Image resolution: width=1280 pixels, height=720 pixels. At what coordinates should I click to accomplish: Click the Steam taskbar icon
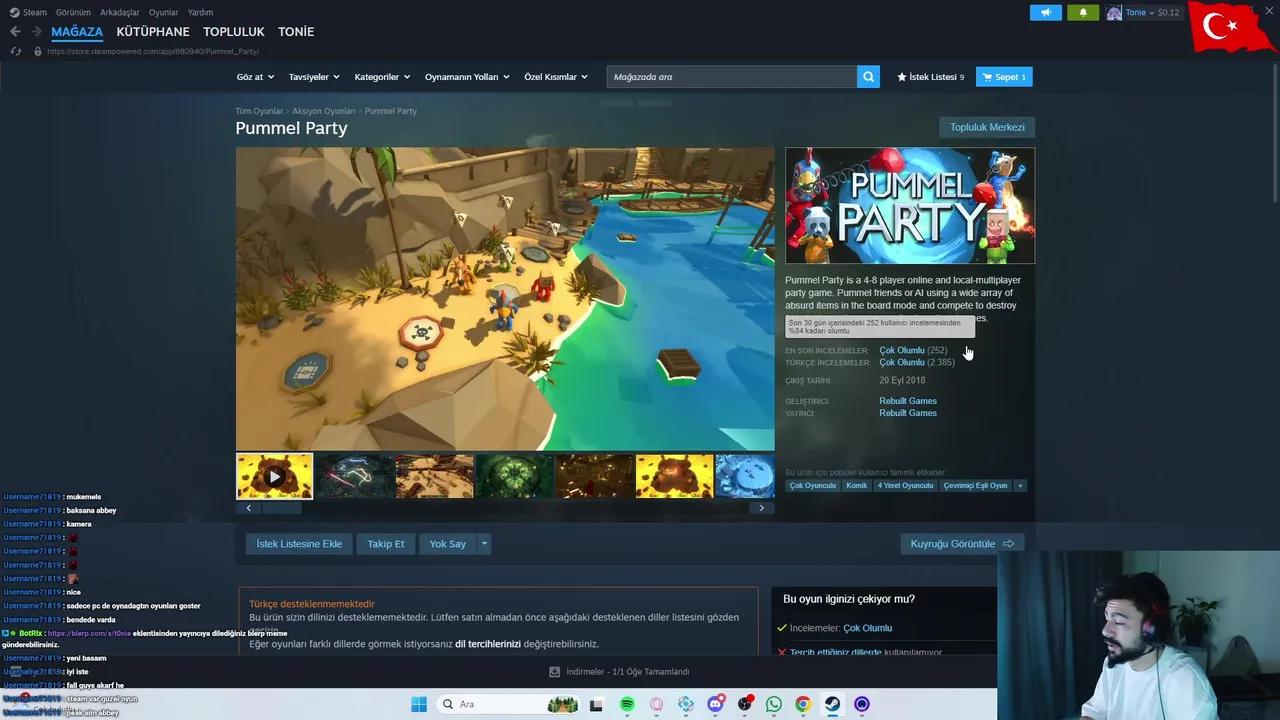832,704
